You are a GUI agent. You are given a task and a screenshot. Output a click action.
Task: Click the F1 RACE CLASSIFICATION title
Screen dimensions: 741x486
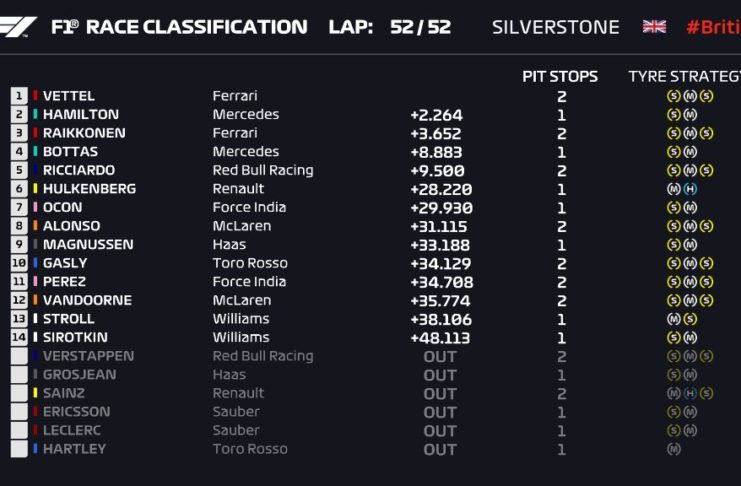[179, 27]
